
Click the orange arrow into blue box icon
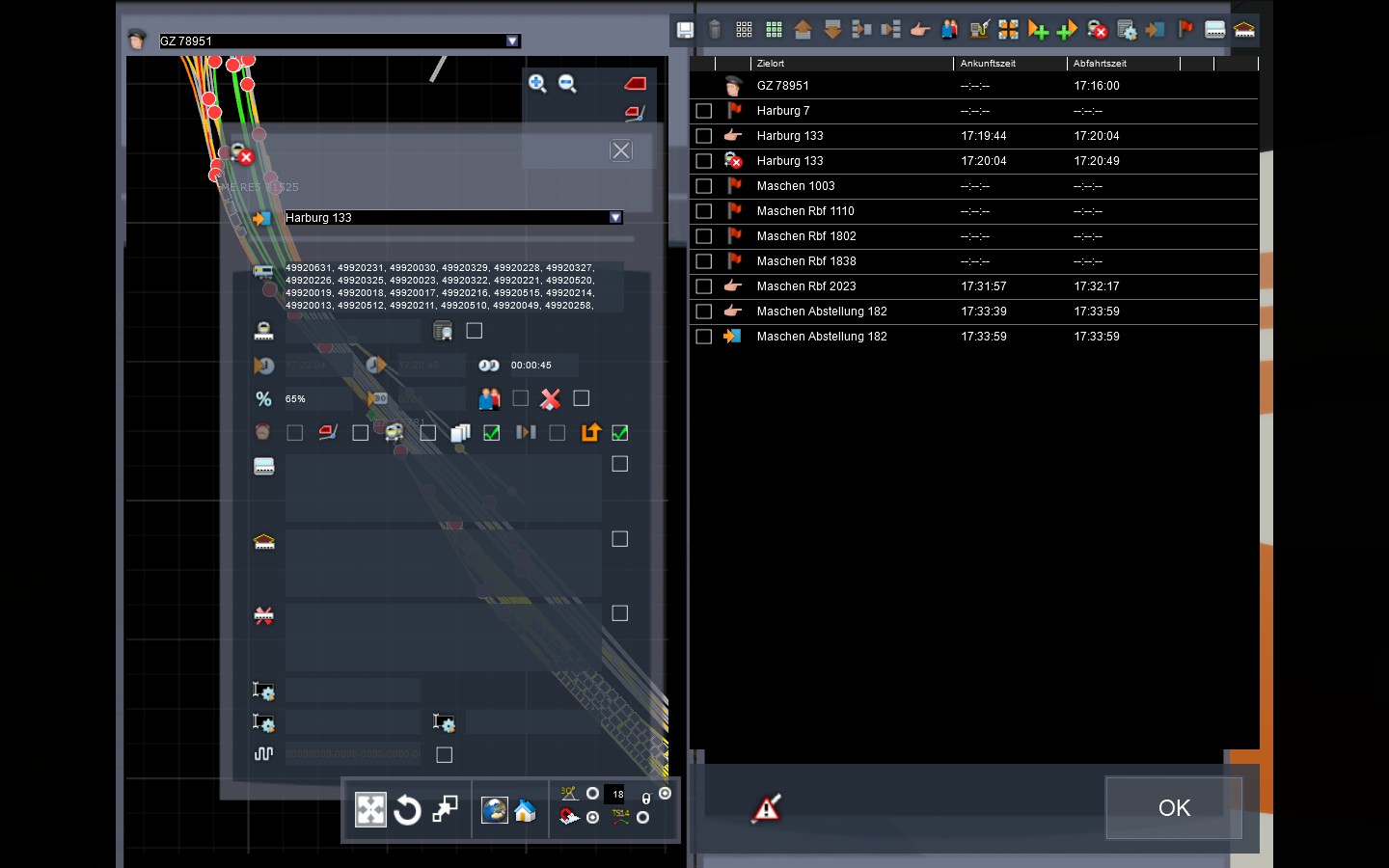[x=1156, y=30]
